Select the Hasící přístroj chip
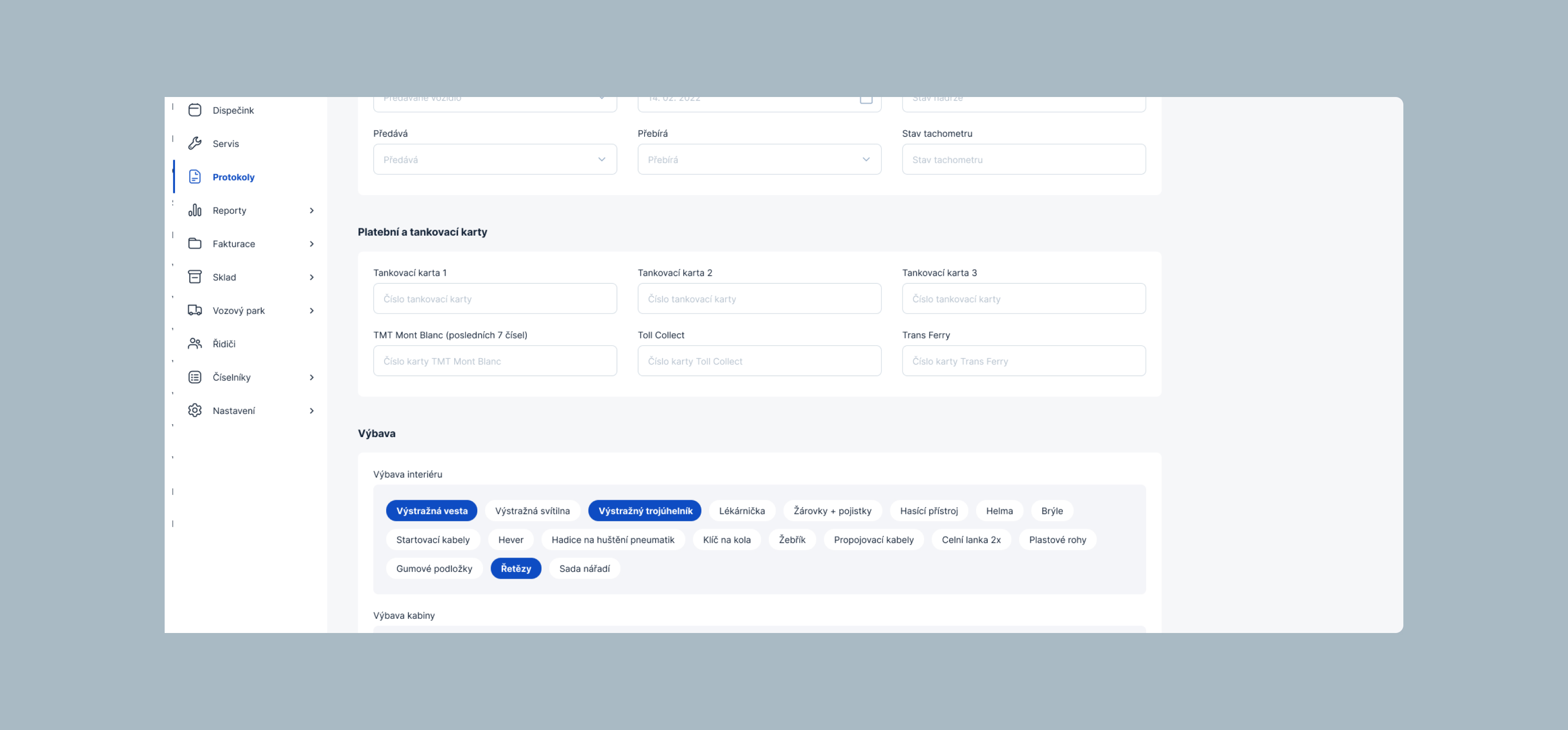 928,511
